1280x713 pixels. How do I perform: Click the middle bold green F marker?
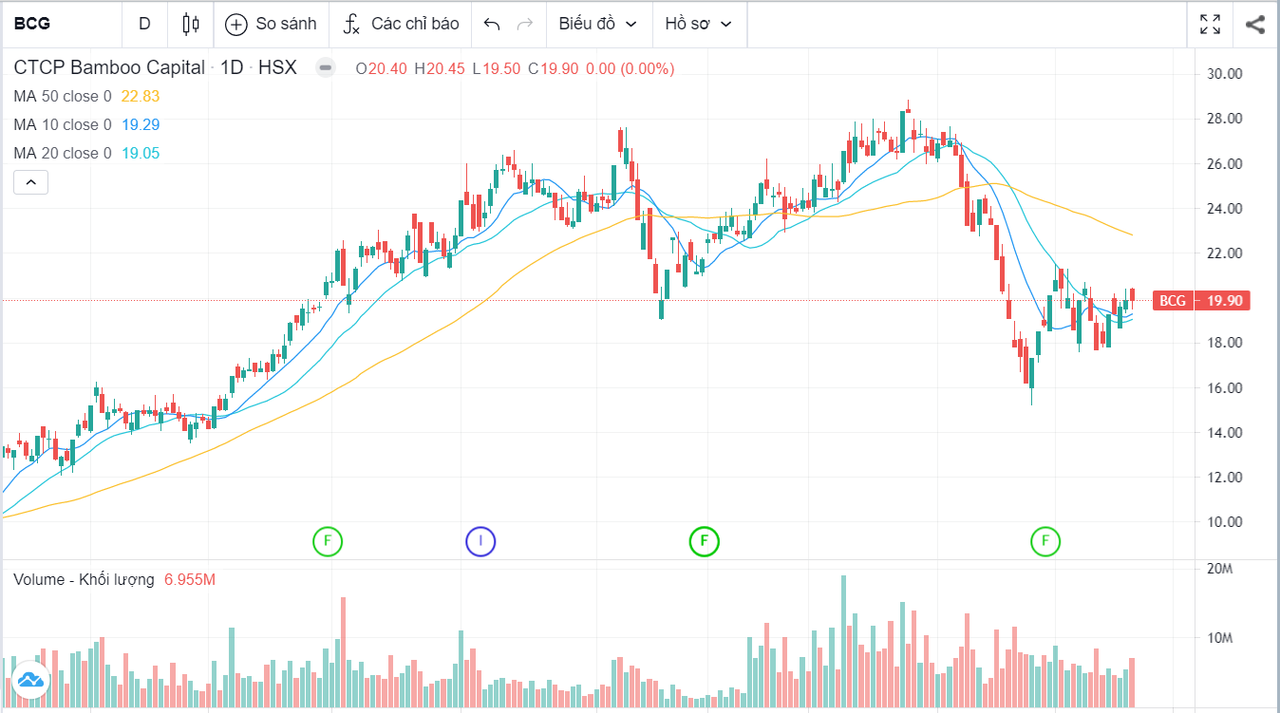pyautogui.click(x=704, y=542)
